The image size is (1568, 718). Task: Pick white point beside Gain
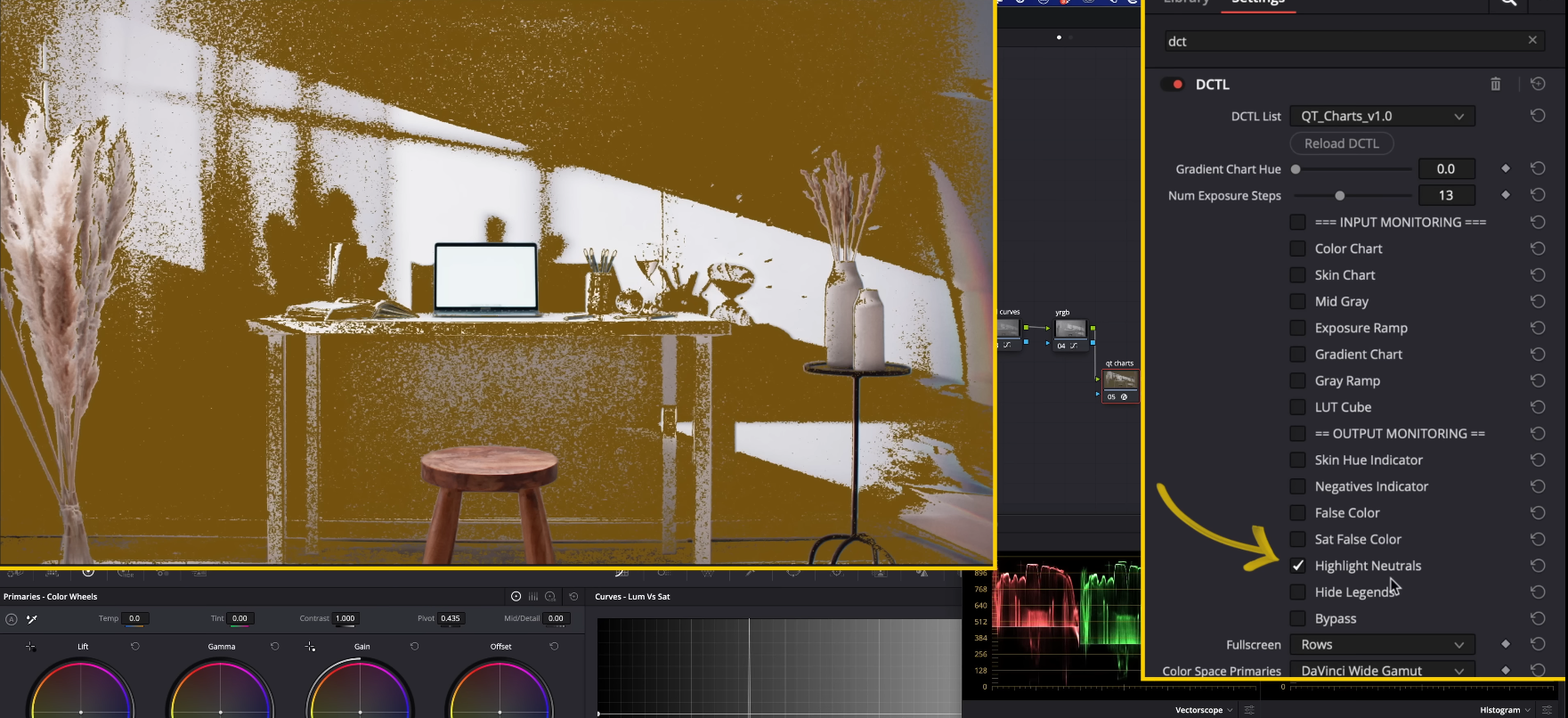click(310, 647)
